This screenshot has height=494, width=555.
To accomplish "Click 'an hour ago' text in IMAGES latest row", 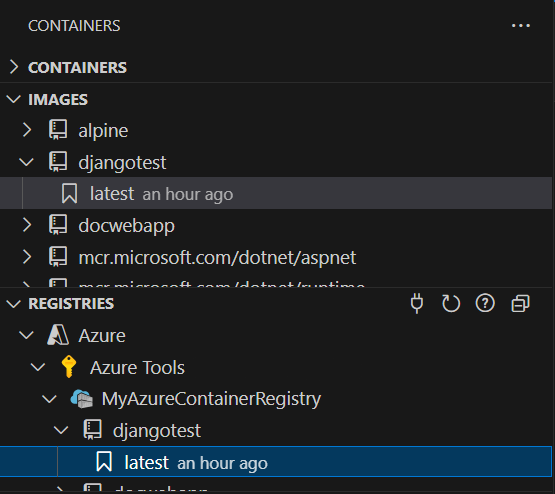I will [x=188, y=195].
